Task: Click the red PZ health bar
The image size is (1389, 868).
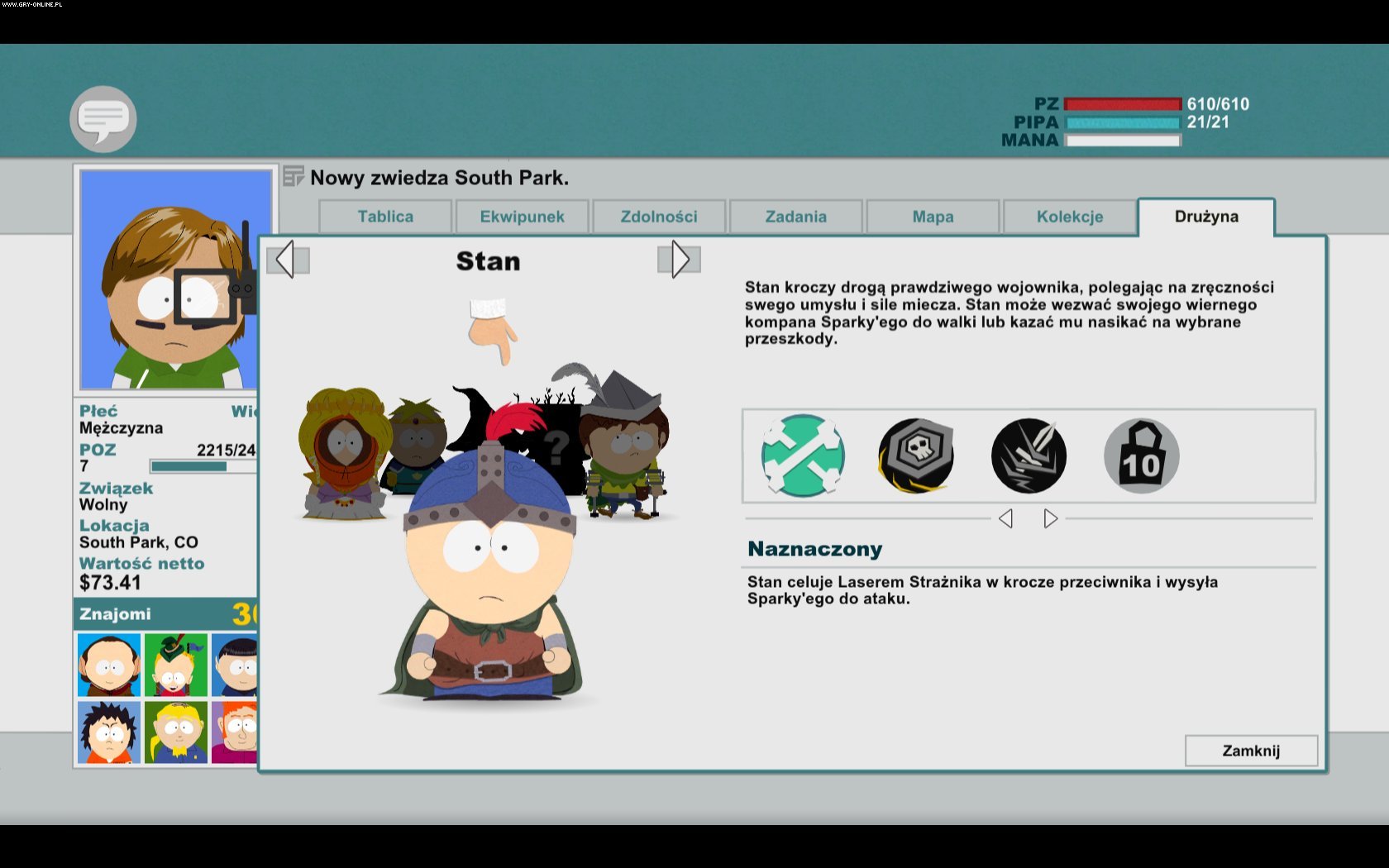Action: [1122, 104]
